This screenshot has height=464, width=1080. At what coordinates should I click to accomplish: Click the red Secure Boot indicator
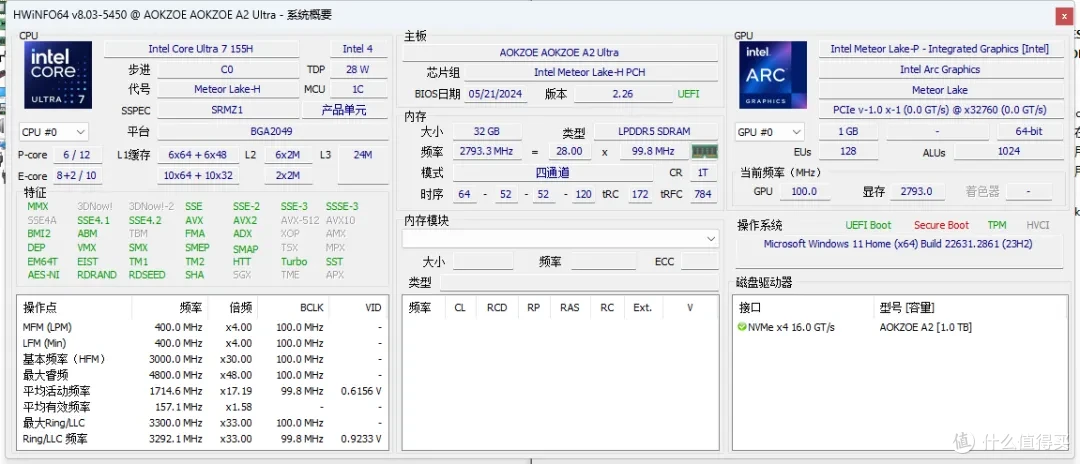(x=941, y=225)
